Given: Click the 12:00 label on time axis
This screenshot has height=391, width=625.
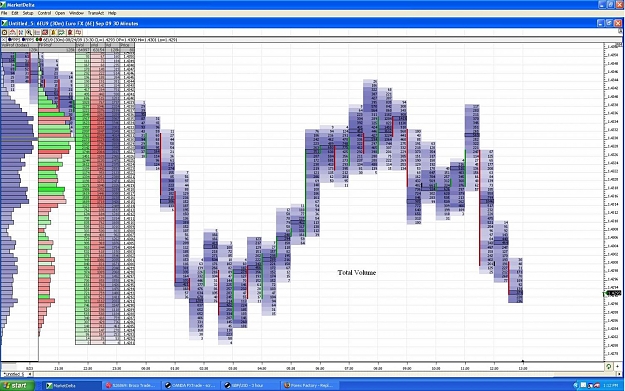Looking at the screenshot, I should coord(494,369).
